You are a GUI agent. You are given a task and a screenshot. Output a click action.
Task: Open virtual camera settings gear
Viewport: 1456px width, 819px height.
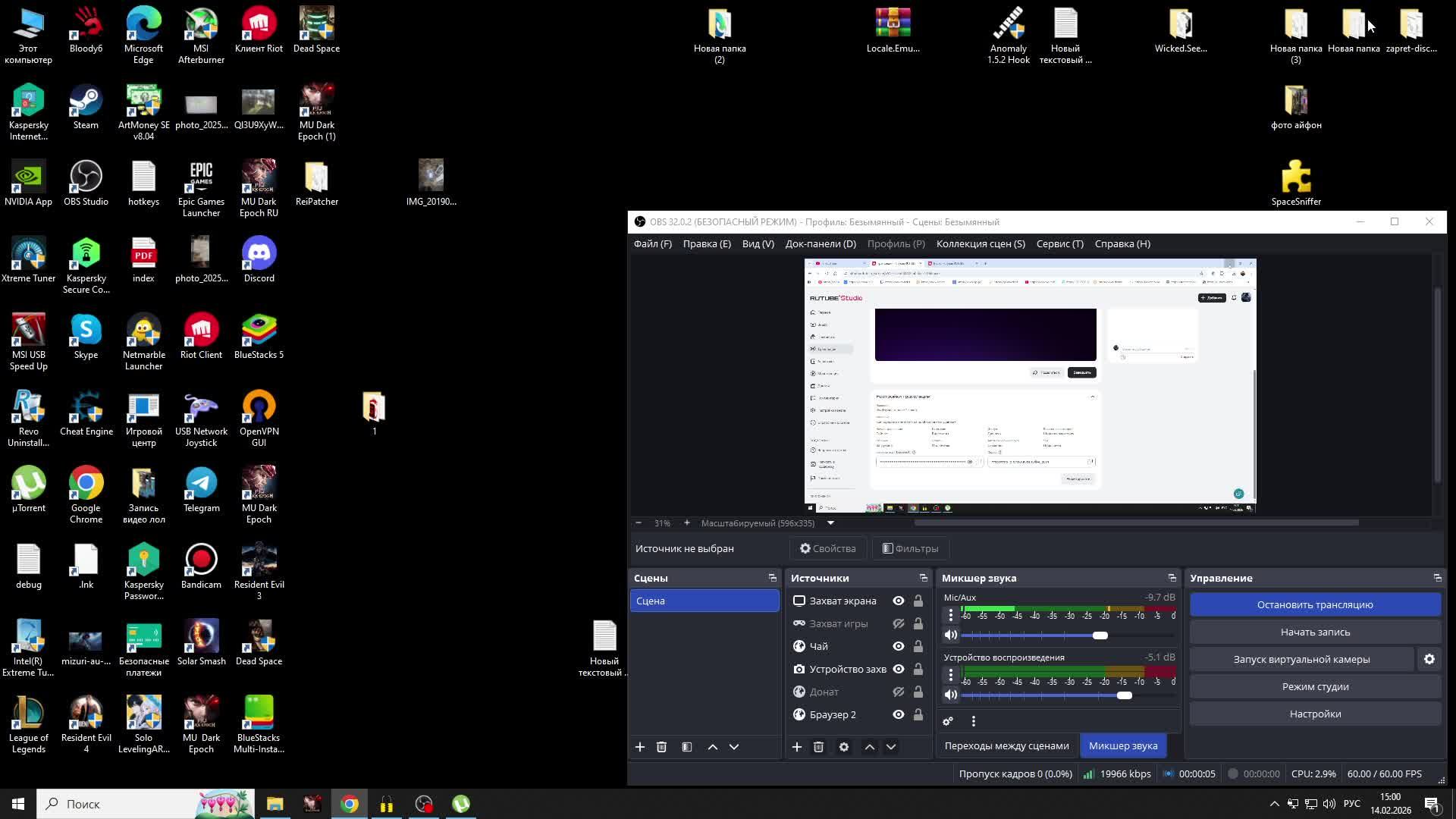pyautogui.click(x=1429, y=659)
